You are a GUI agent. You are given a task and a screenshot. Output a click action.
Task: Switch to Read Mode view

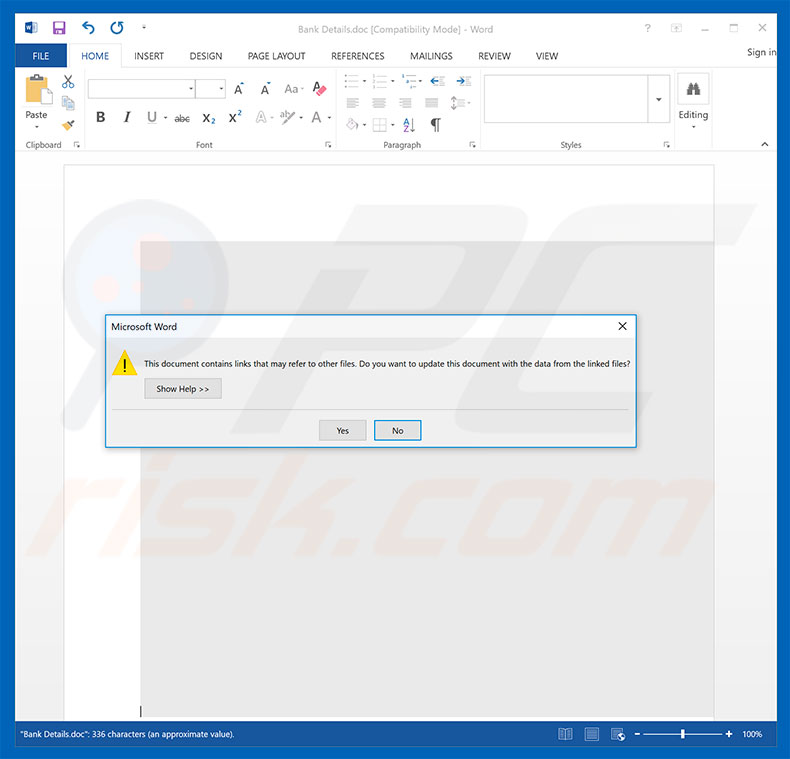pyautogui.click(x=565, y=734)
